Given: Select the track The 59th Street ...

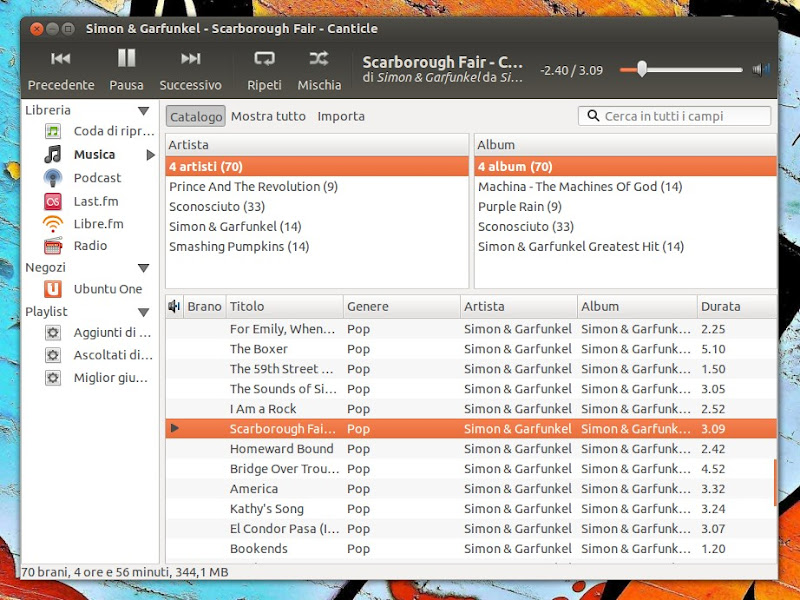Looking at the screenshot, I should tap(471, 369).
